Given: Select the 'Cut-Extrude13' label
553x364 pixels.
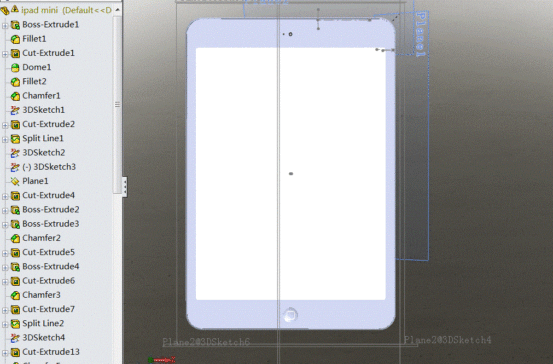Looking at the screenshot, I should click(x=51, y=352).
